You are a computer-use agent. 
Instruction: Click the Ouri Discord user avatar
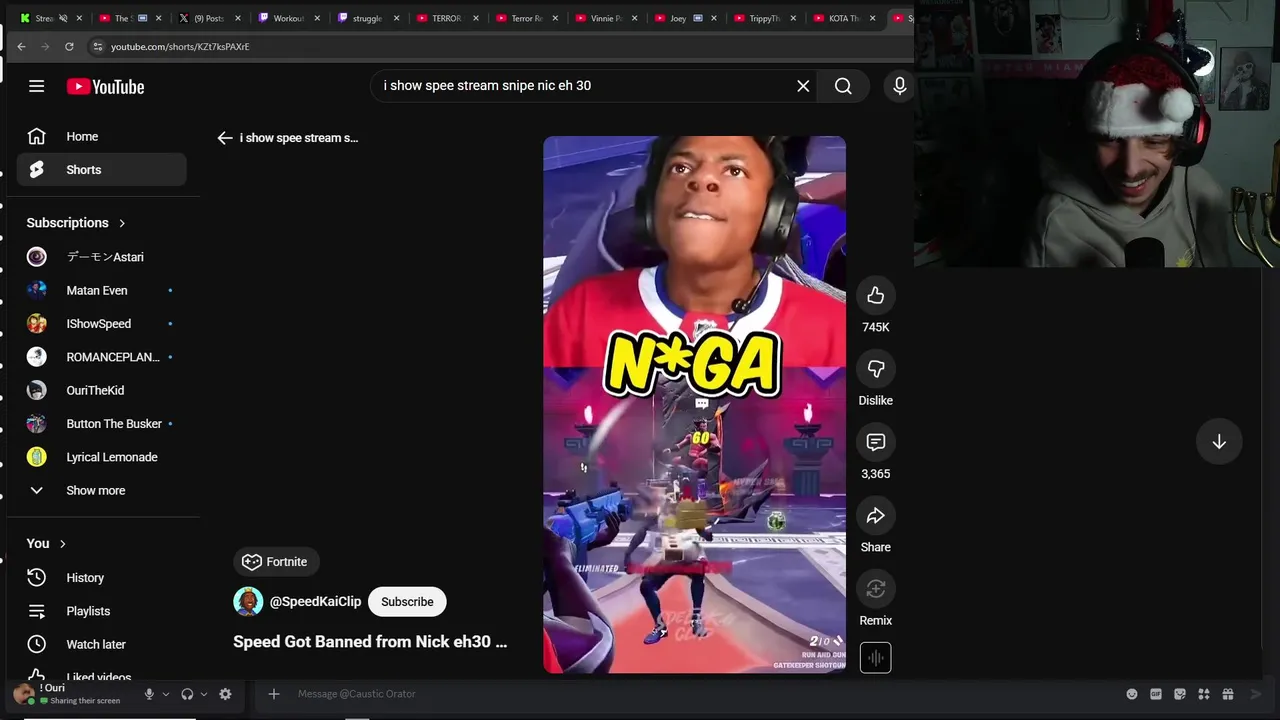(24, 694)
